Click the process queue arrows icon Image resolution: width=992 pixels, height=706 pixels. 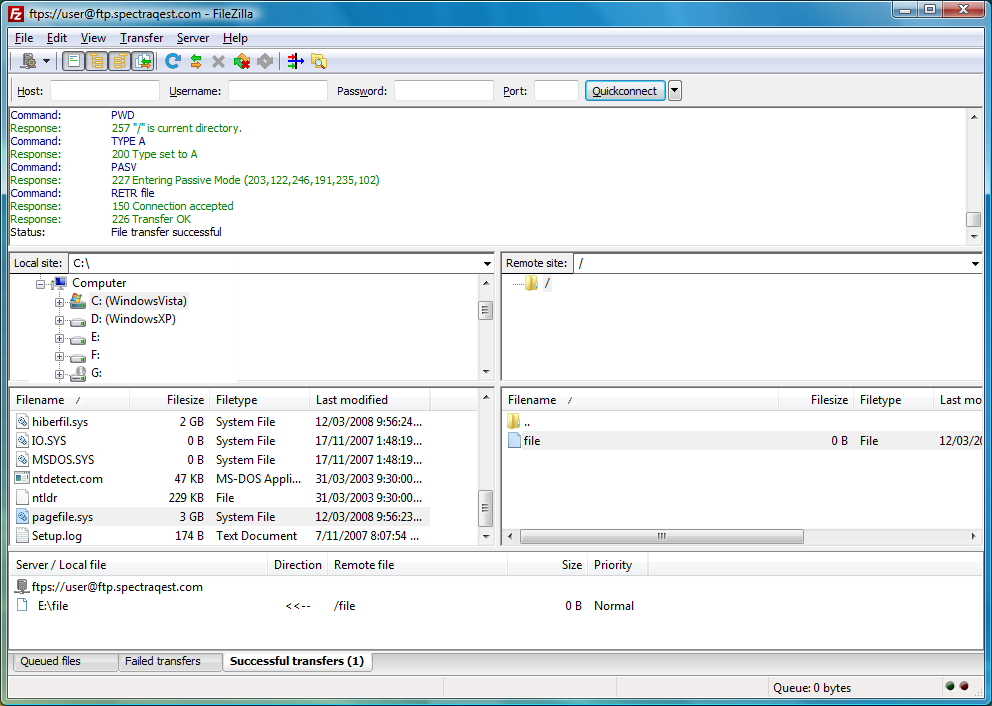[x=196, y=62]
